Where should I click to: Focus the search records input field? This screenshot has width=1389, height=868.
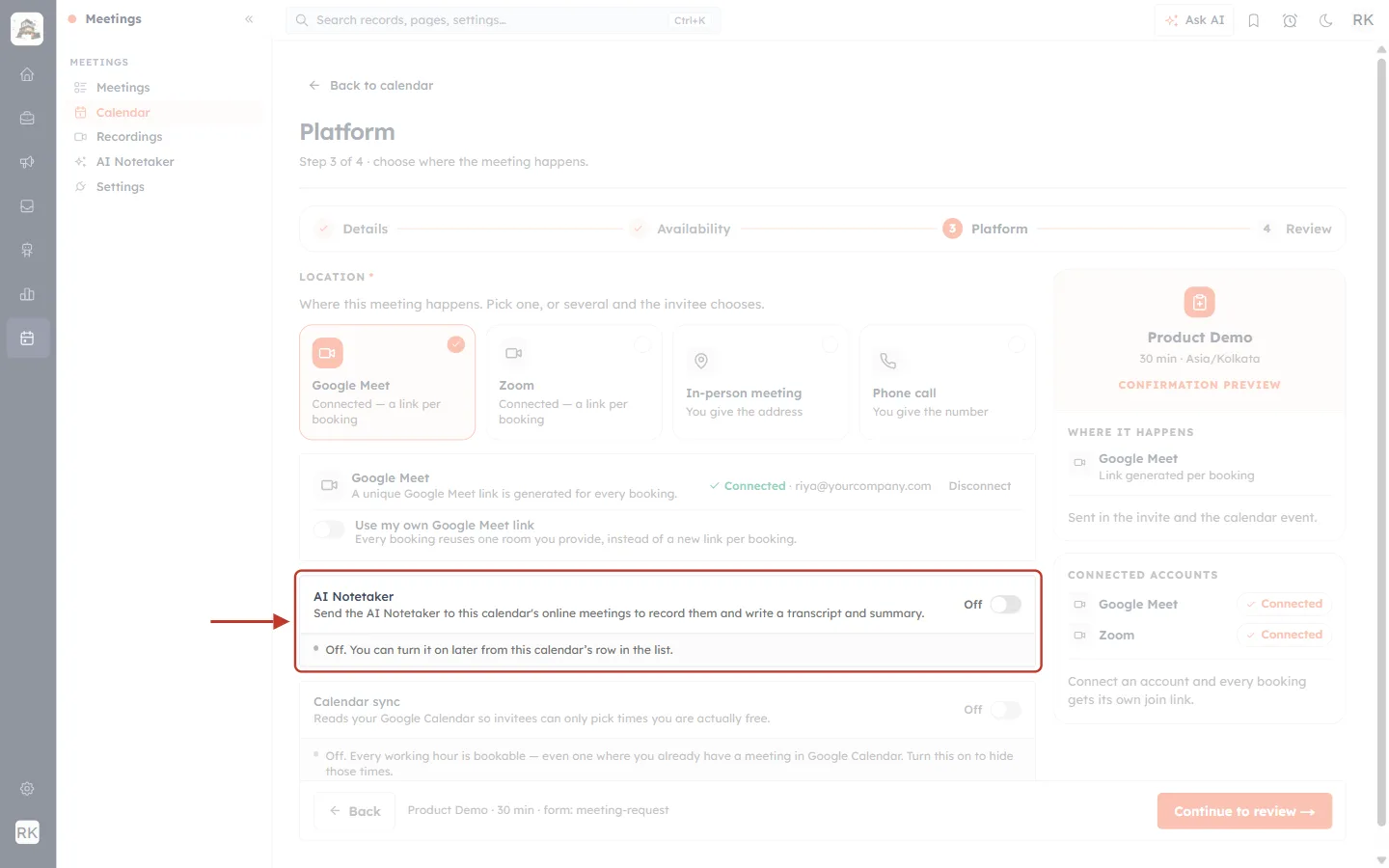pos(503,20)
